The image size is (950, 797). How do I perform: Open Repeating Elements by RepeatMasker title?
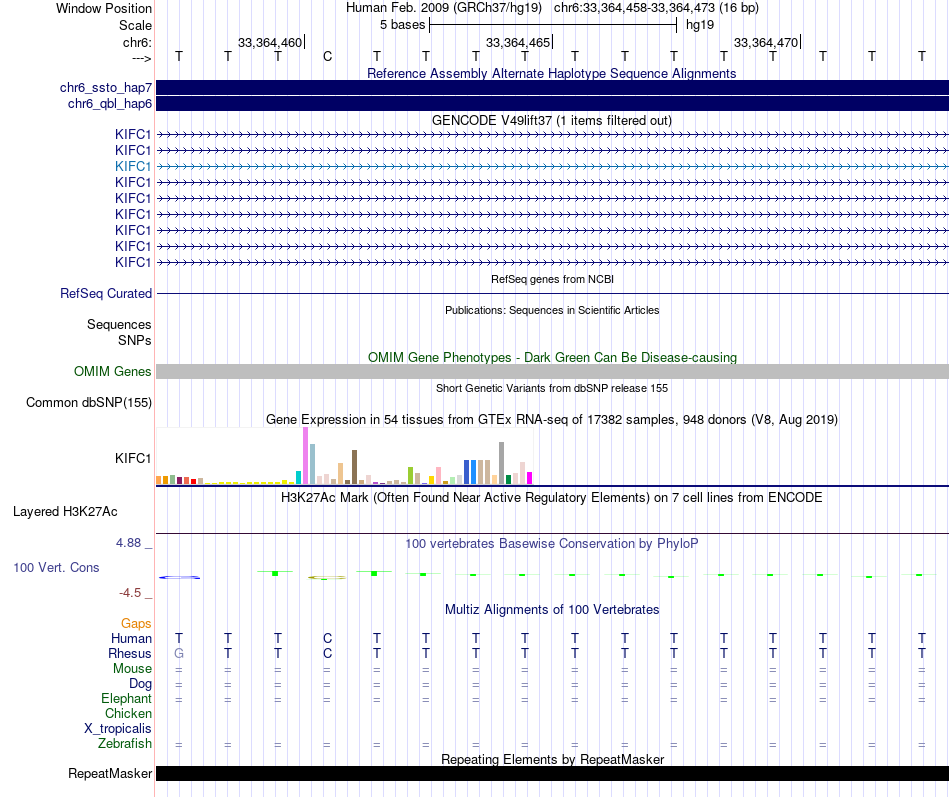(552, 759)
